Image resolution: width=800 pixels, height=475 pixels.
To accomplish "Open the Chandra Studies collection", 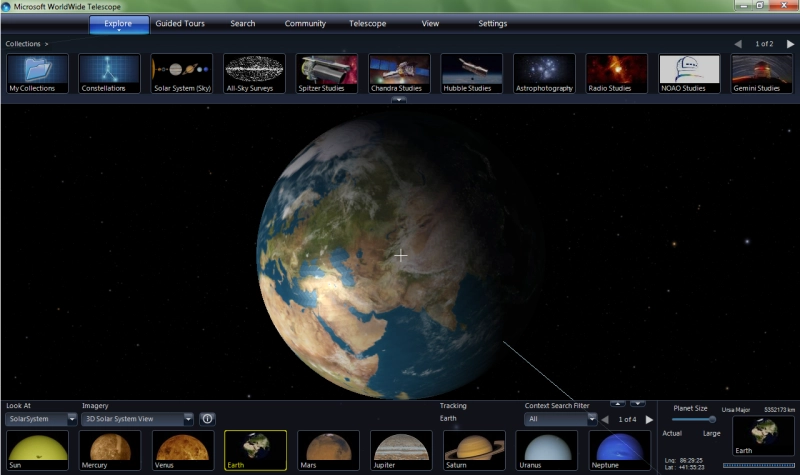I will click(x=399, y=73).
